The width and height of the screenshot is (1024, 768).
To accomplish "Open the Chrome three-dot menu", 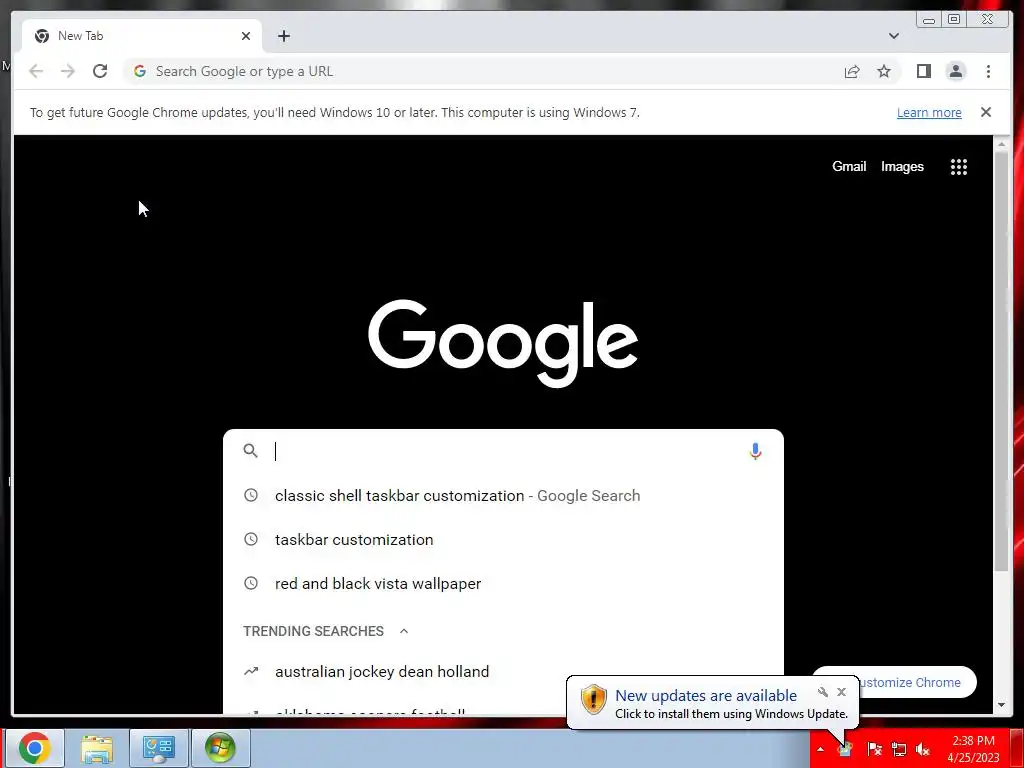I will (988, 71).
